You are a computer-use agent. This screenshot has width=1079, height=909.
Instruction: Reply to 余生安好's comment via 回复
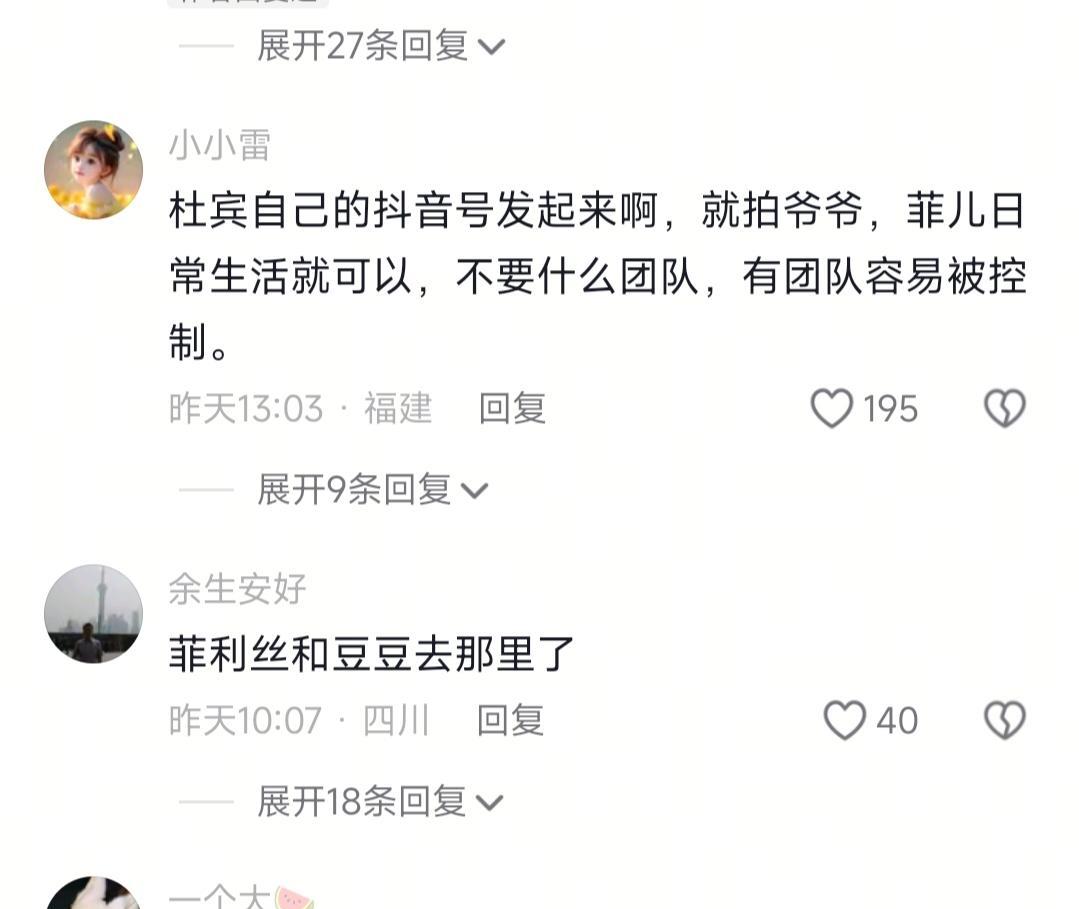(x=511, y=720)
